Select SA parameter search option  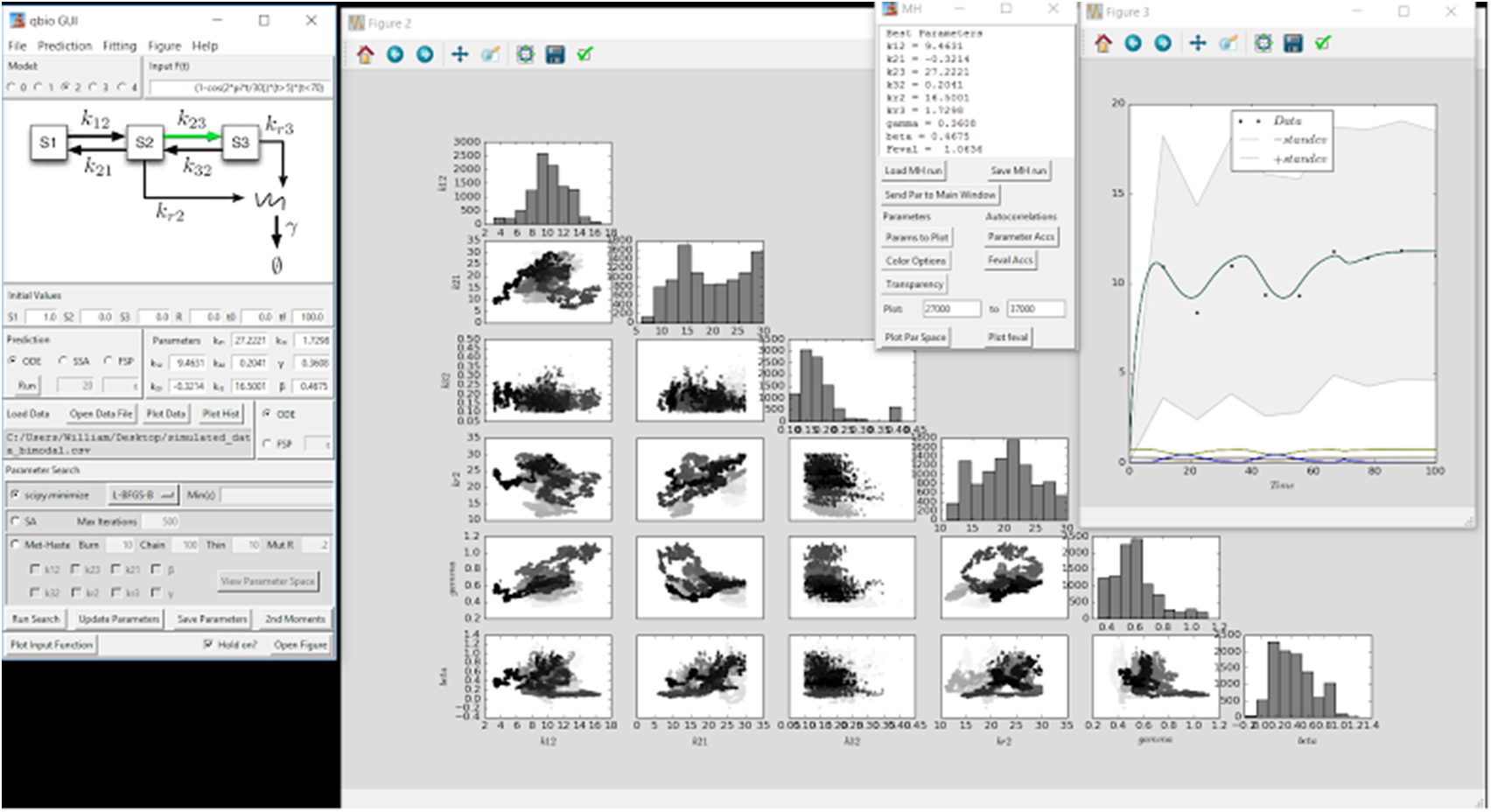[x=15, y=521]
